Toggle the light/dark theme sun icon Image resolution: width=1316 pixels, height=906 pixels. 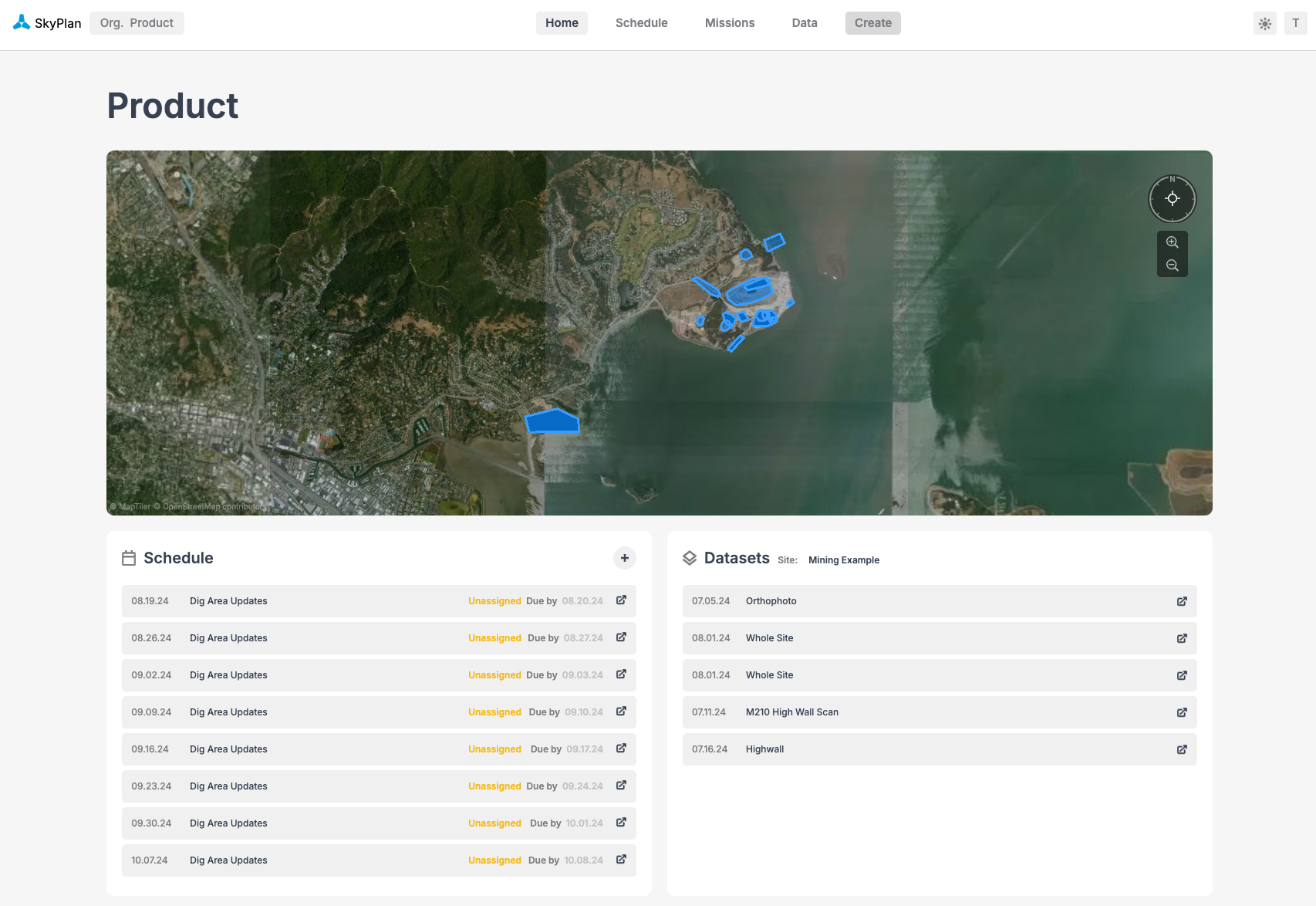pyautogui.click(x=1265, y=23)
